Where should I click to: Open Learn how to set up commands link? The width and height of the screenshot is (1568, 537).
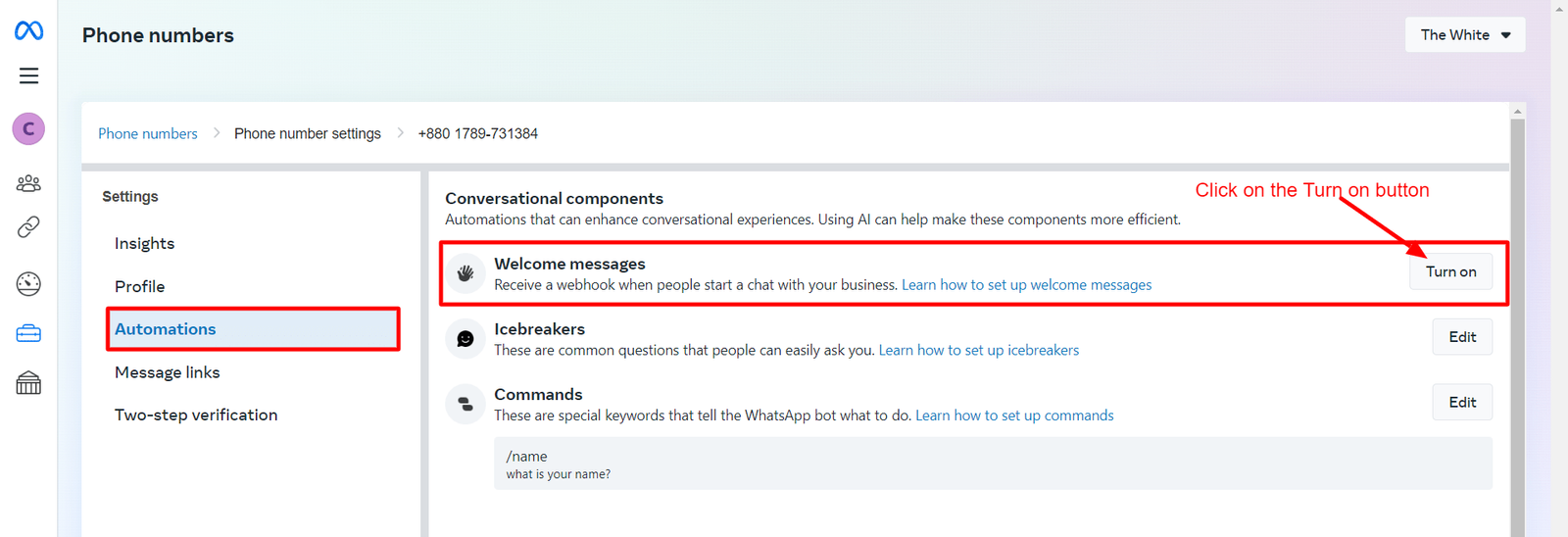(1014, 415)
